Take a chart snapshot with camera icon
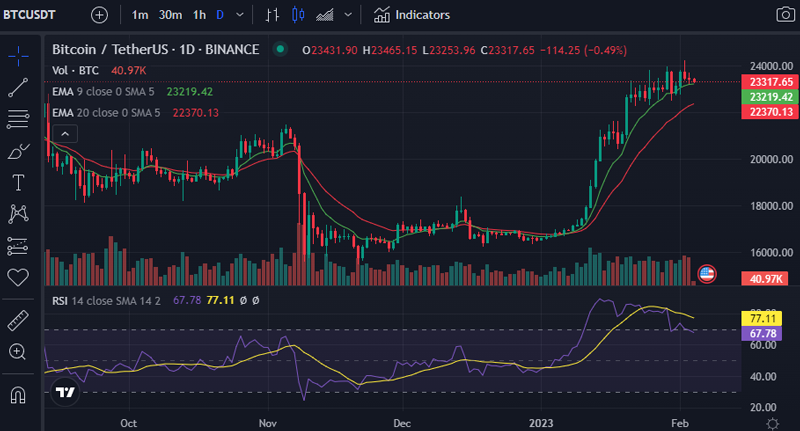 click(785, 14)
